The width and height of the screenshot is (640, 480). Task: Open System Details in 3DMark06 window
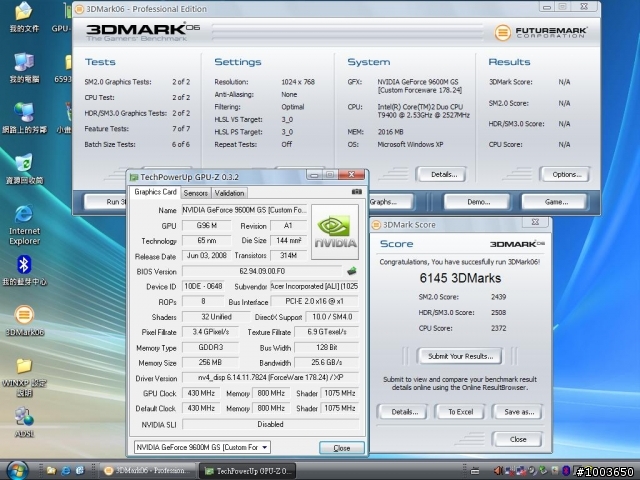point(444,175)
